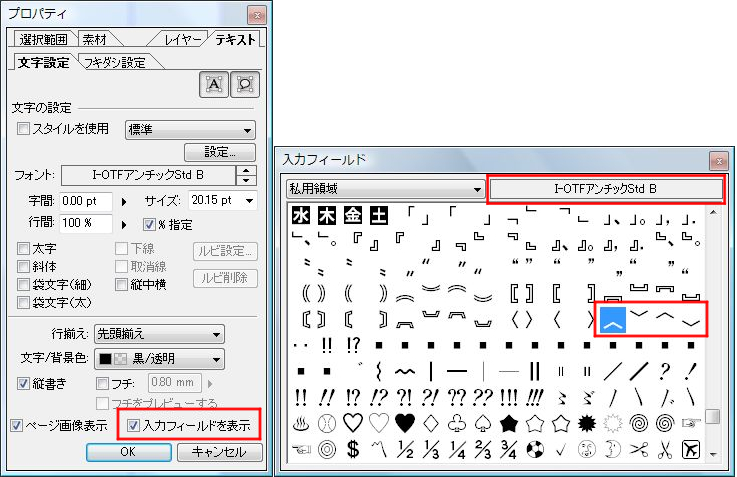This screenshot has height=477, width=737.
Task: Select the boxed 木 glyph
Action: click(327, 216)
